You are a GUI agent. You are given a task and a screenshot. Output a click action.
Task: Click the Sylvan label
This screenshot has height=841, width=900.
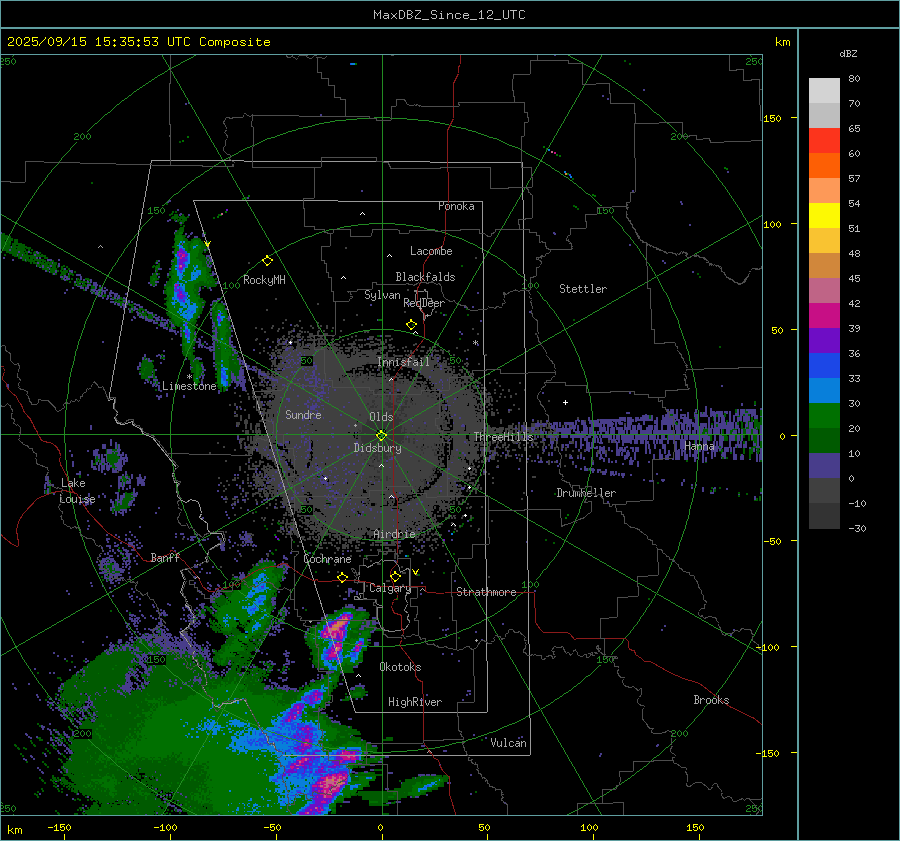[x=382, y=295]
